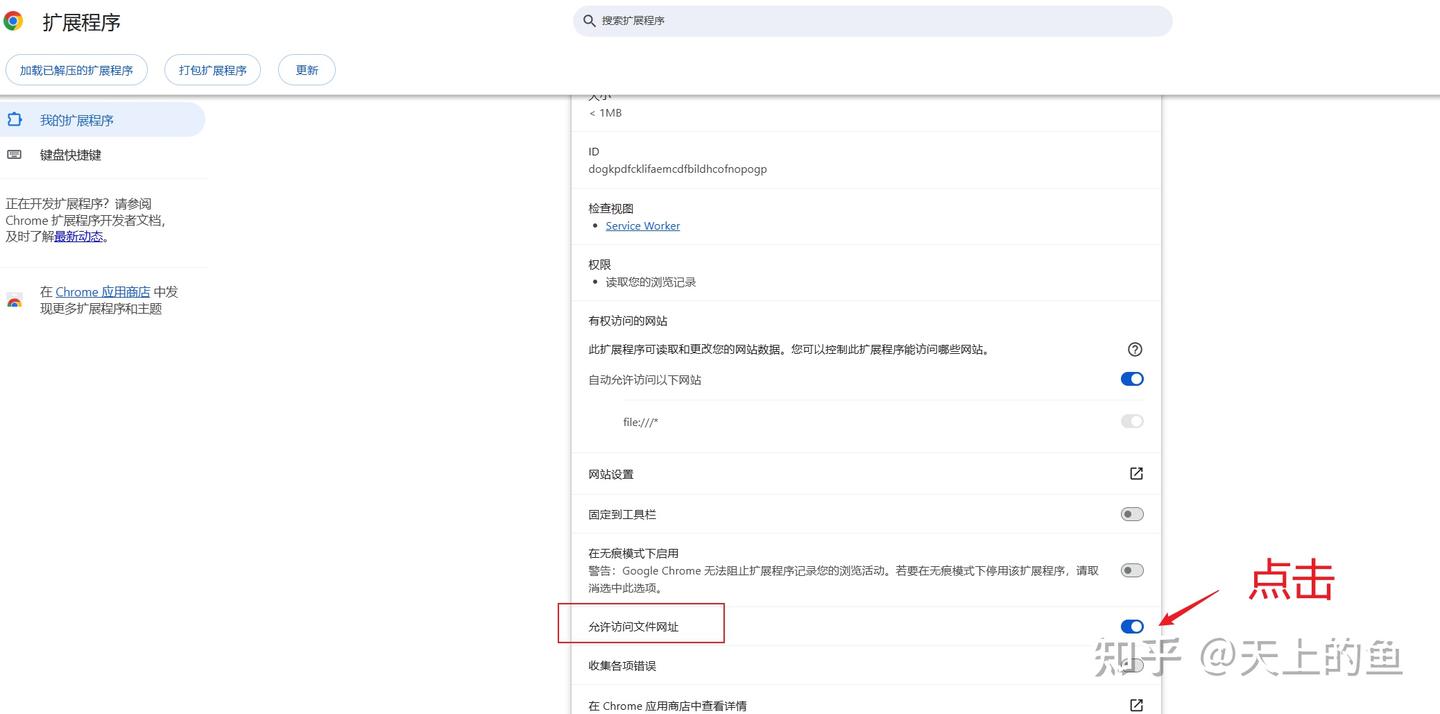The image size is (1440, 714).
Task: Click the 加载已解压的扩展程序 button
Action: [77, 70]
